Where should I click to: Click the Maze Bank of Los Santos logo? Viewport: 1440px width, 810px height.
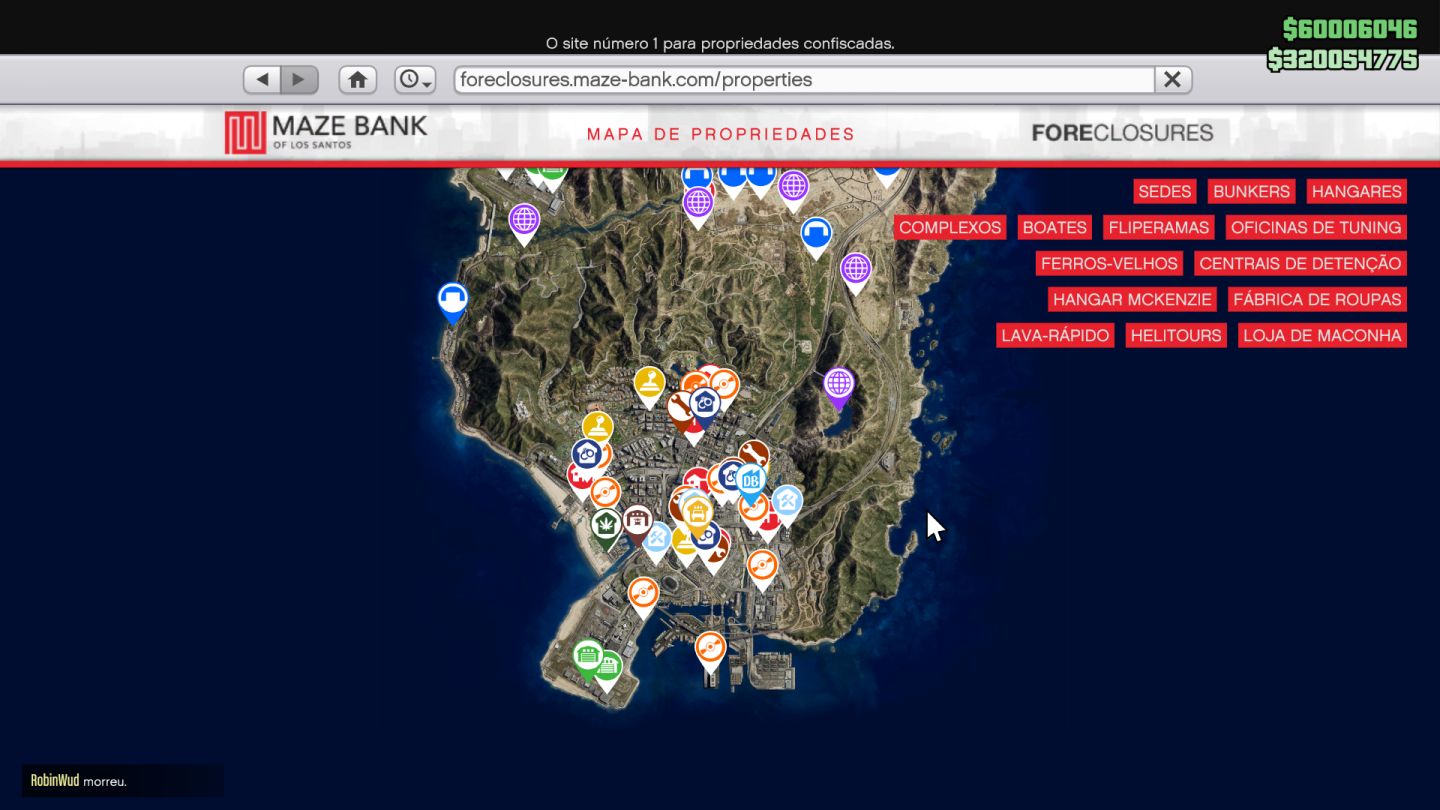[x=326, y=132]
